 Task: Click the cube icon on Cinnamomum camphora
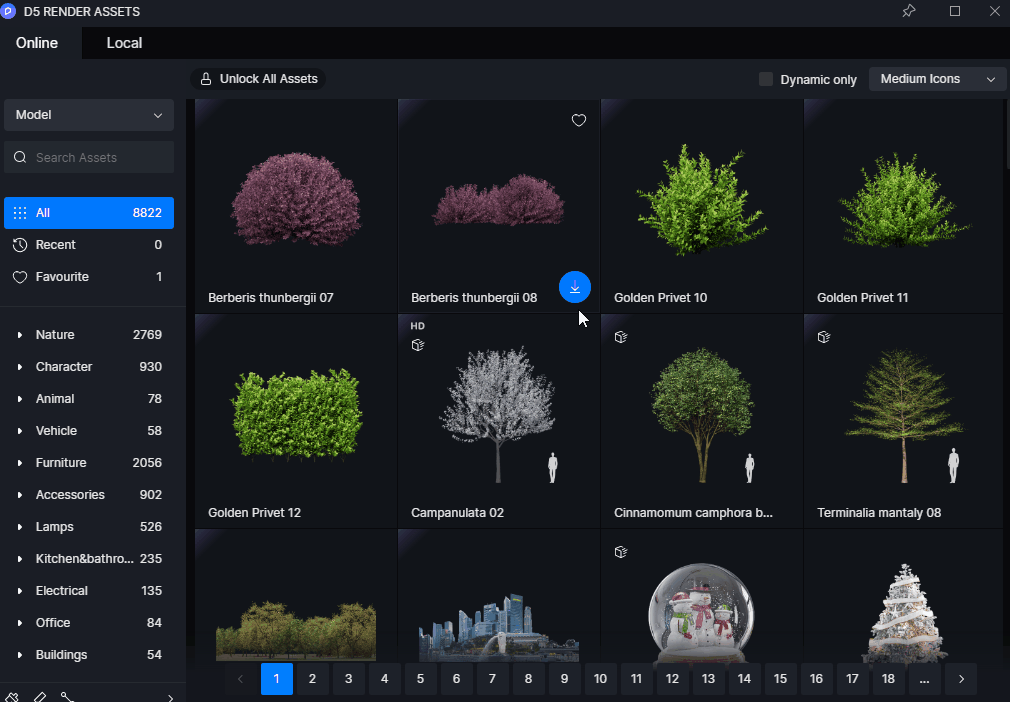click(621, 337)
